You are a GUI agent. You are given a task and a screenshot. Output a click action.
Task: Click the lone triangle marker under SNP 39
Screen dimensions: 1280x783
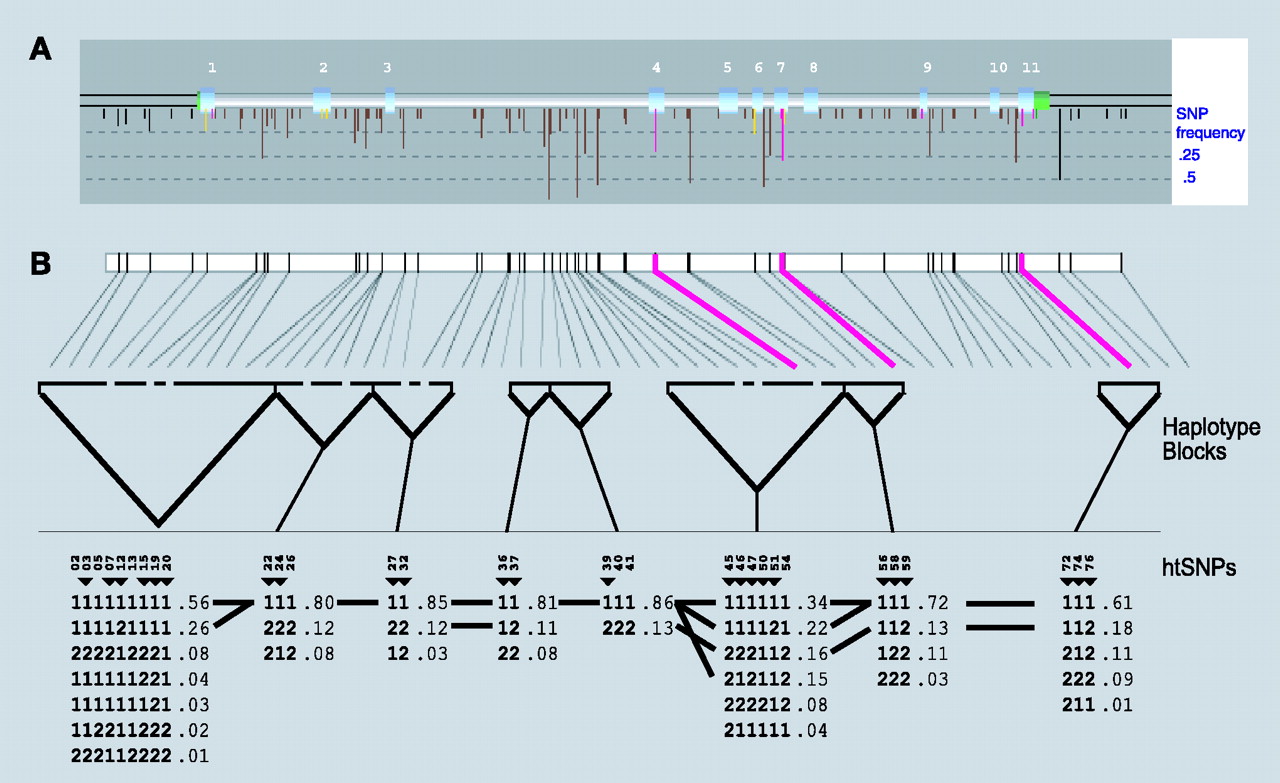click(607, 582)
